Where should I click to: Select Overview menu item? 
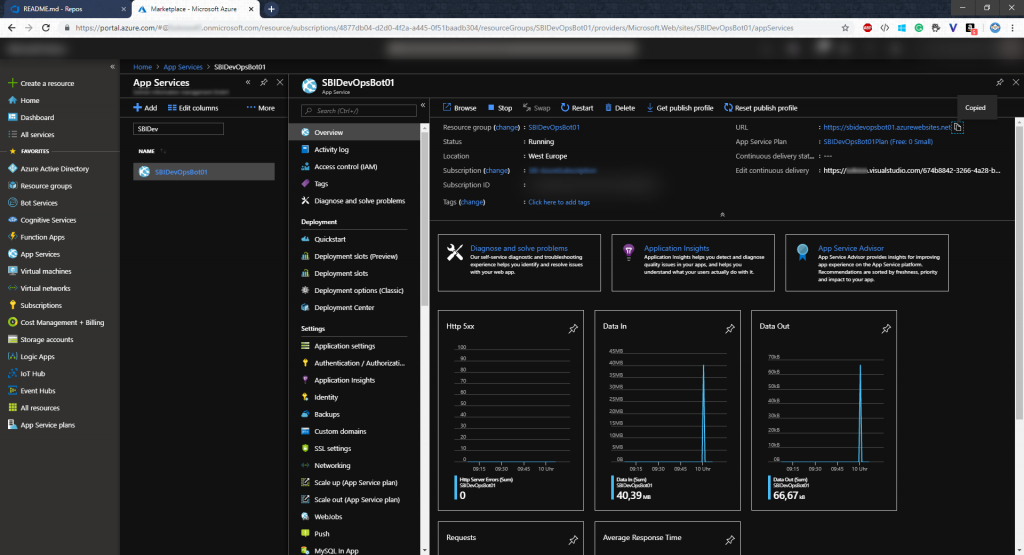point(355,132)
